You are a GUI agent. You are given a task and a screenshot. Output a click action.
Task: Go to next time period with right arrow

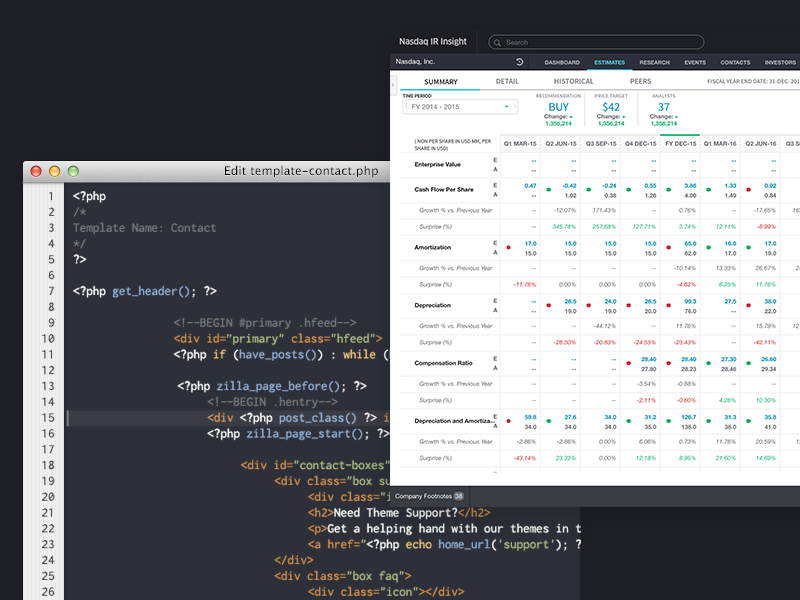515,107
